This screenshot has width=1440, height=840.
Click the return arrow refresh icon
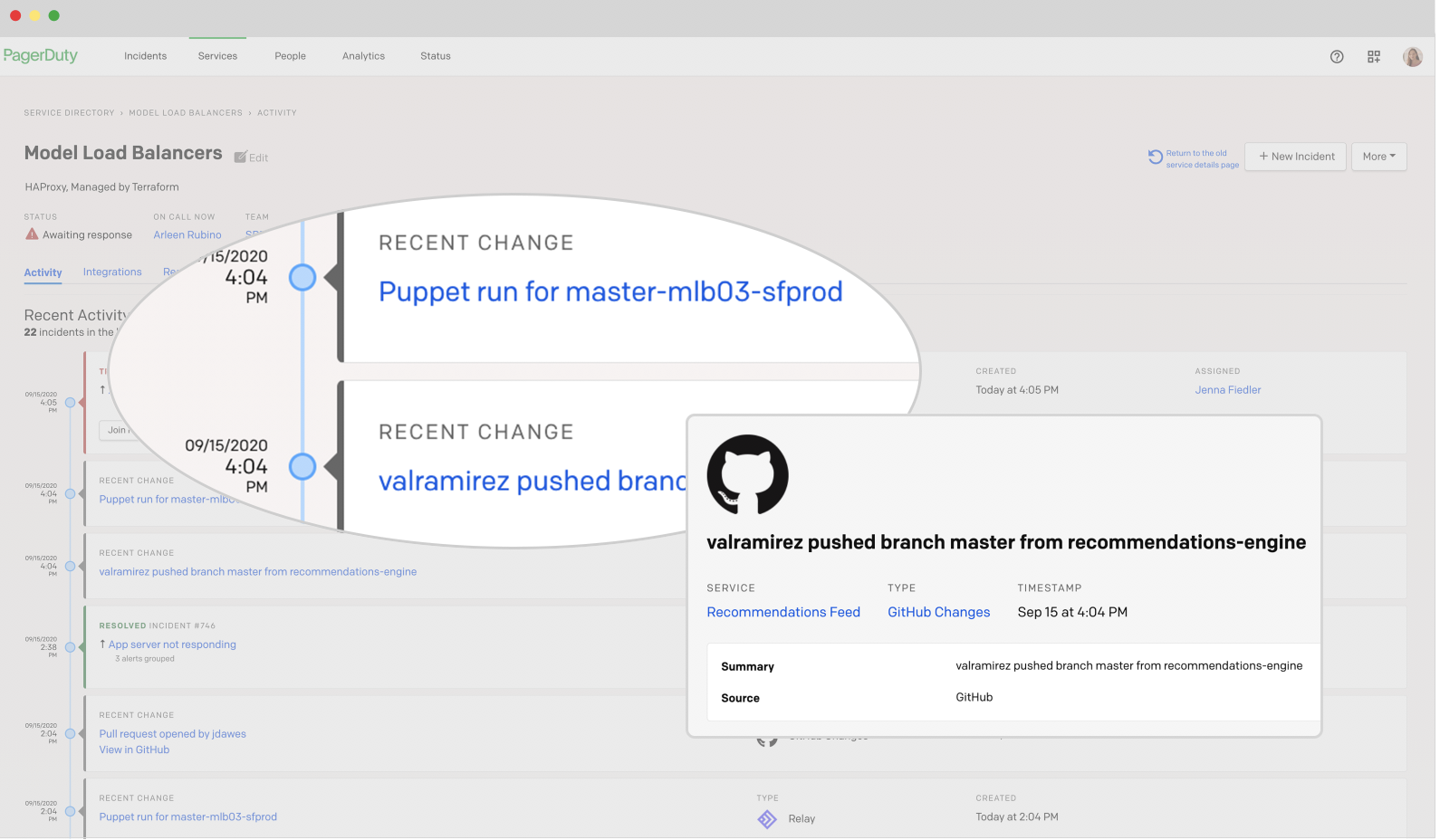(x=1156, y=157)
